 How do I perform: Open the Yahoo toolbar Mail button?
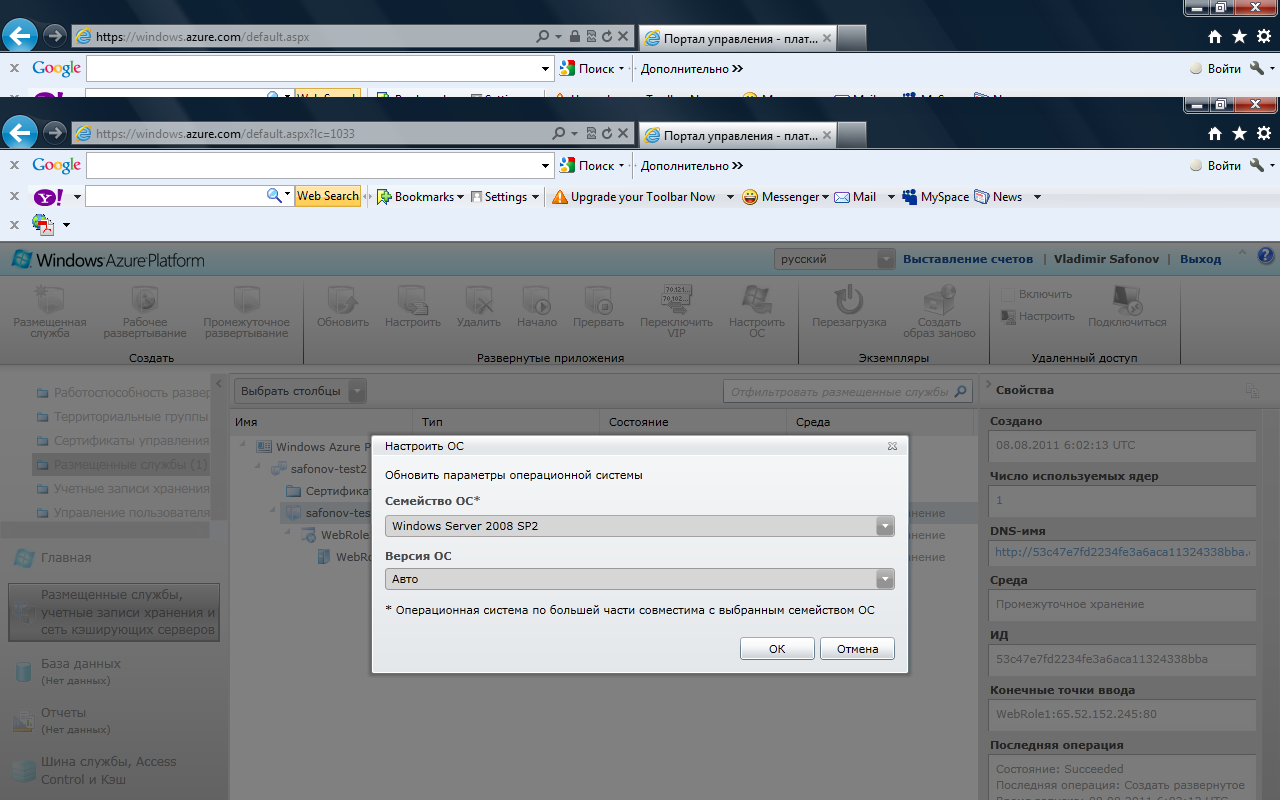[x=856, y=197]
